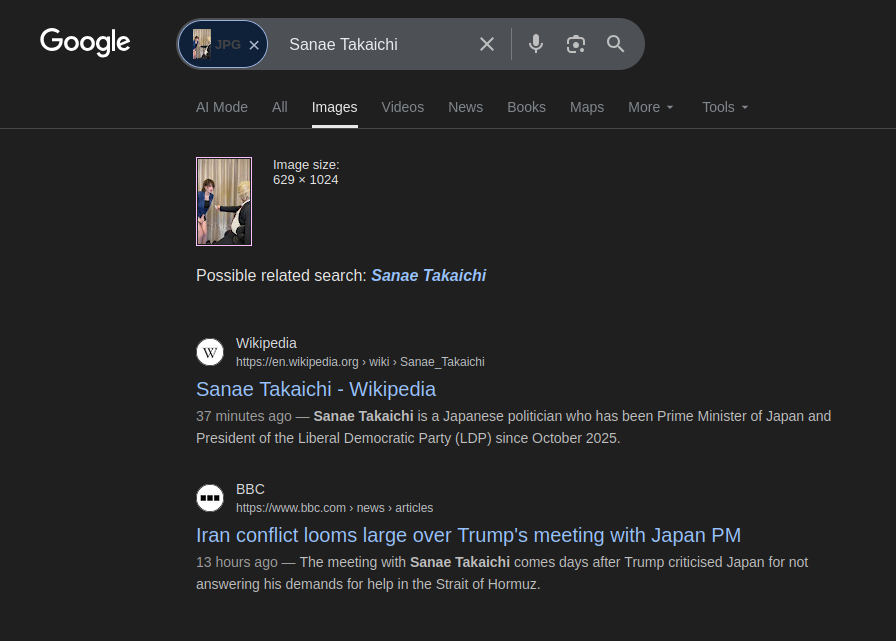Open the bbc.com news articles URL
This screenshot has width=896, height=641.
point(334,508)
